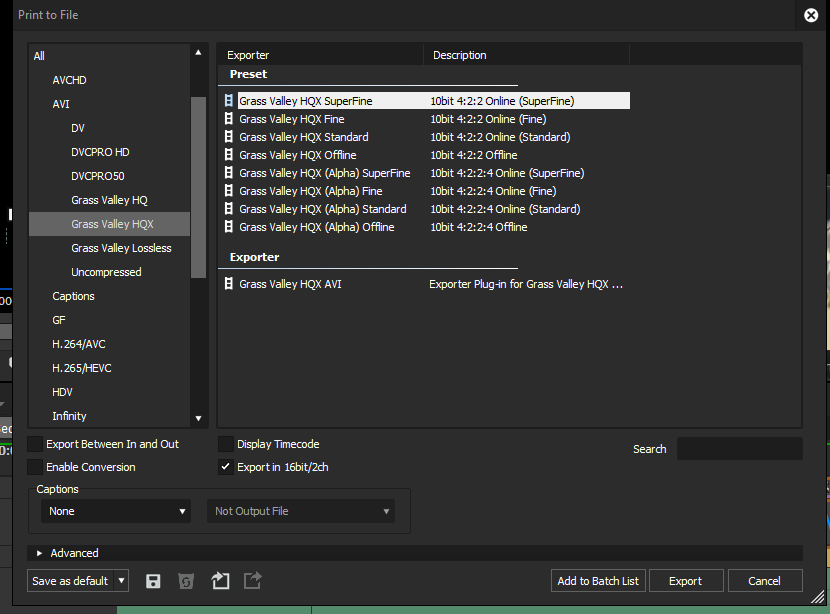Open the Save as default dropdown arrow
The height and width of the screenshot is (614, 830).
click(122, 581)
